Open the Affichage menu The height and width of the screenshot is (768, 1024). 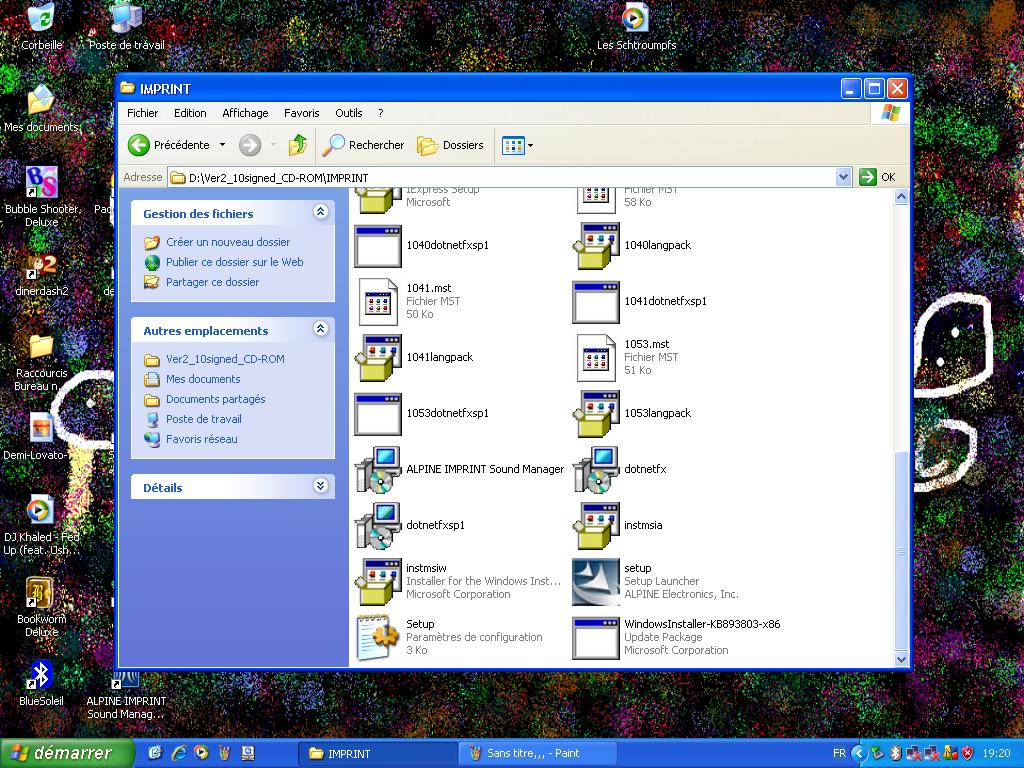pyautogui.click(x=245, y=113)
